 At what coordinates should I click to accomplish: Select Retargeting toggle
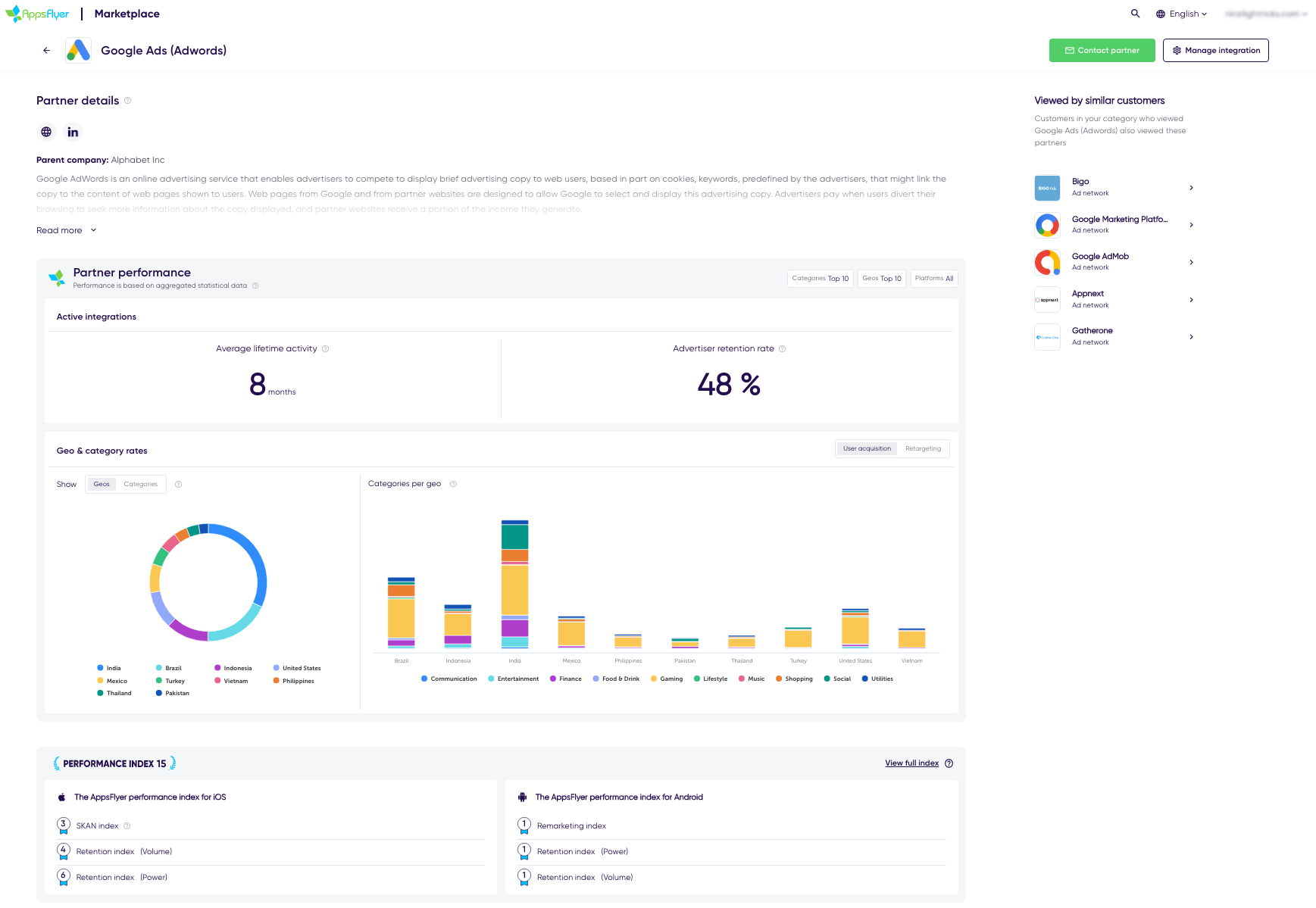pyautogui.click(x=923, y=448)
